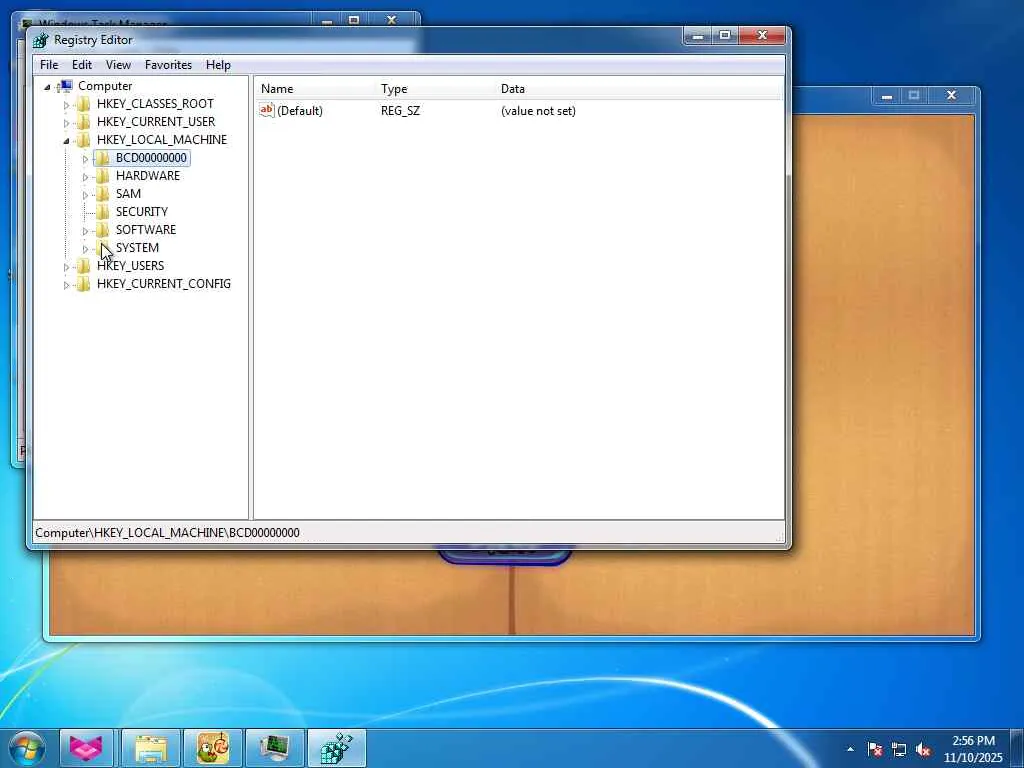Maximize the Registry Editor window

coord(725,35)
